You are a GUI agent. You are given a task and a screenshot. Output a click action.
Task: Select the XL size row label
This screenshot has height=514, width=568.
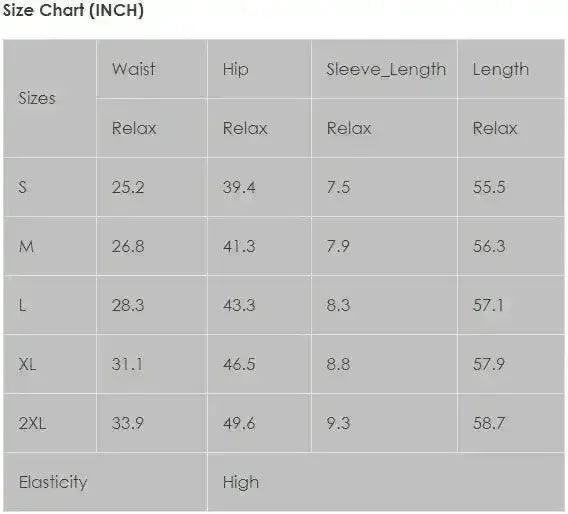point(27,364)
